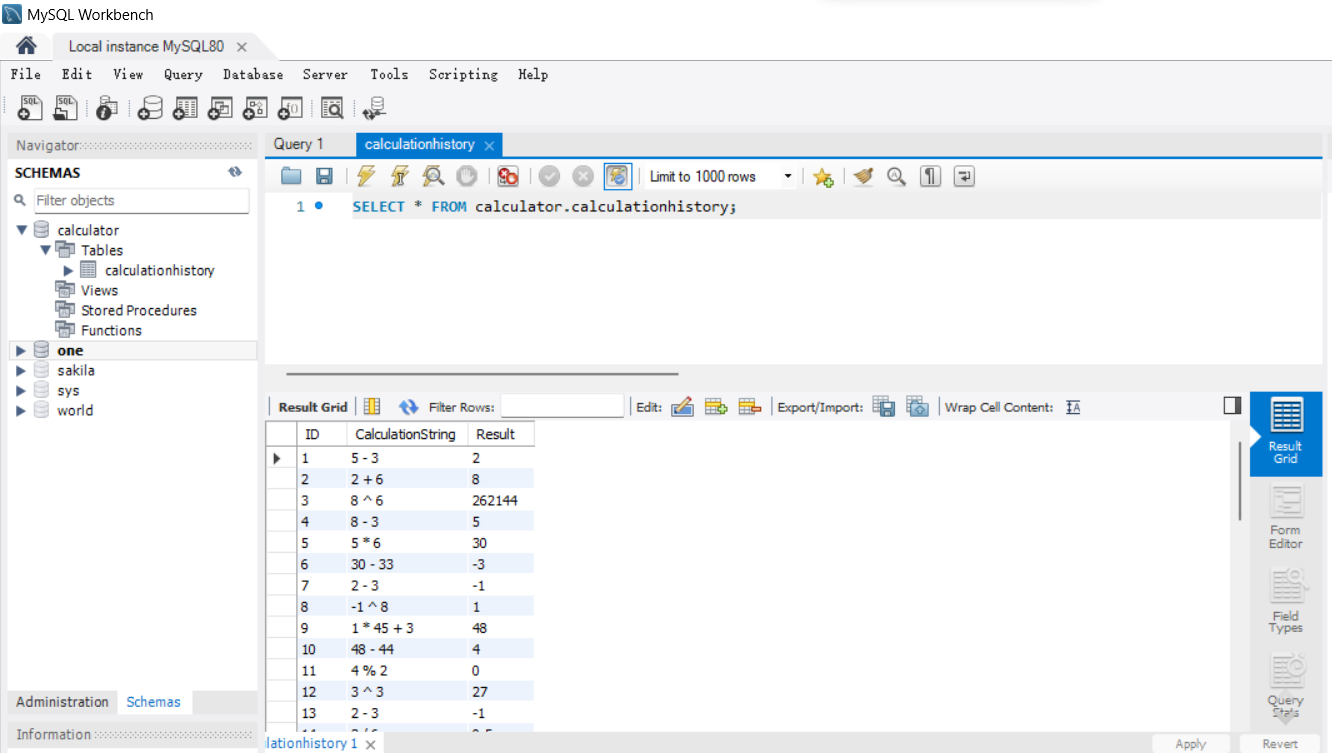Execute the SQL script with lightning icon

[365, 177]
